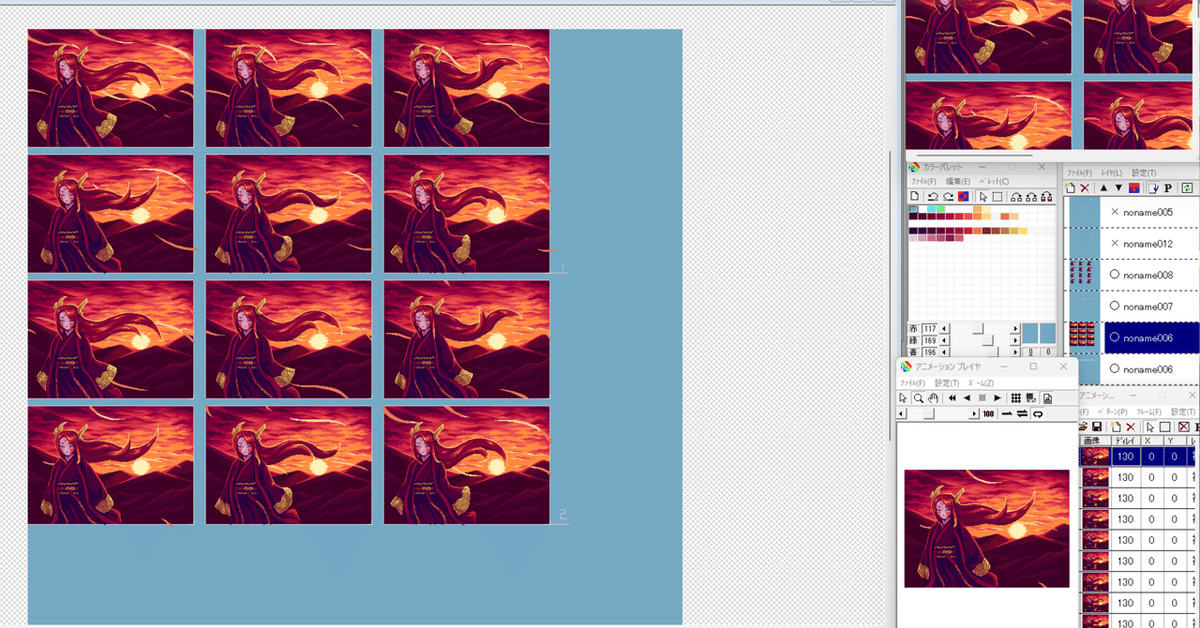
Task: Open the ズーム(Z) menu in Animation Player
Action: [x=981, y=383]
